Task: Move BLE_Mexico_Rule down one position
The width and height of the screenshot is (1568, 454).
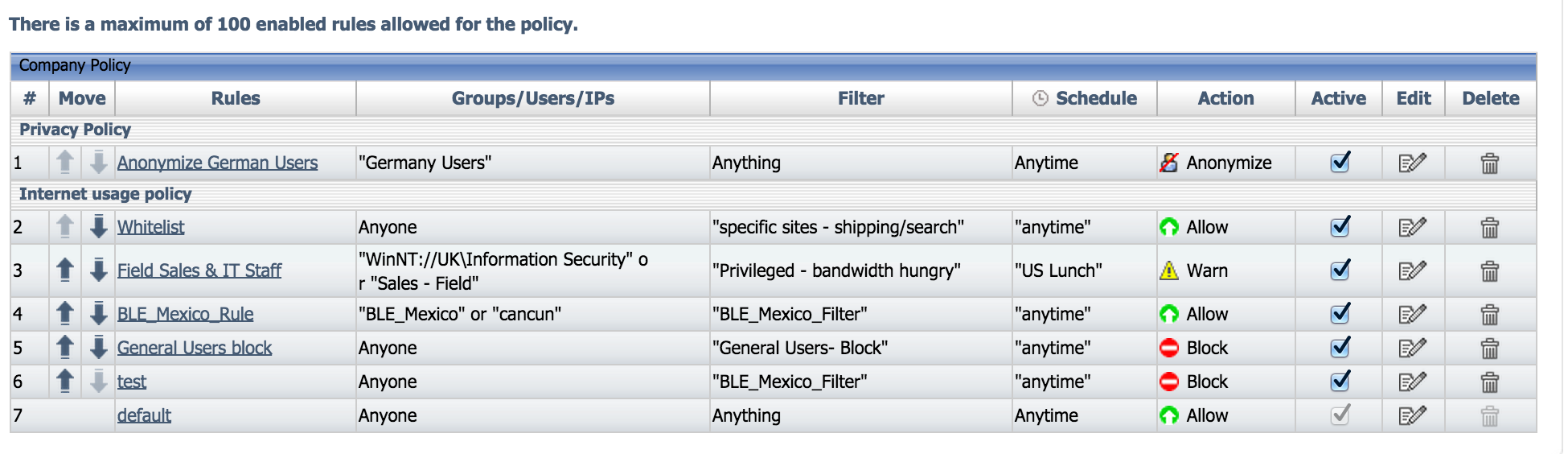Action: 99,314
